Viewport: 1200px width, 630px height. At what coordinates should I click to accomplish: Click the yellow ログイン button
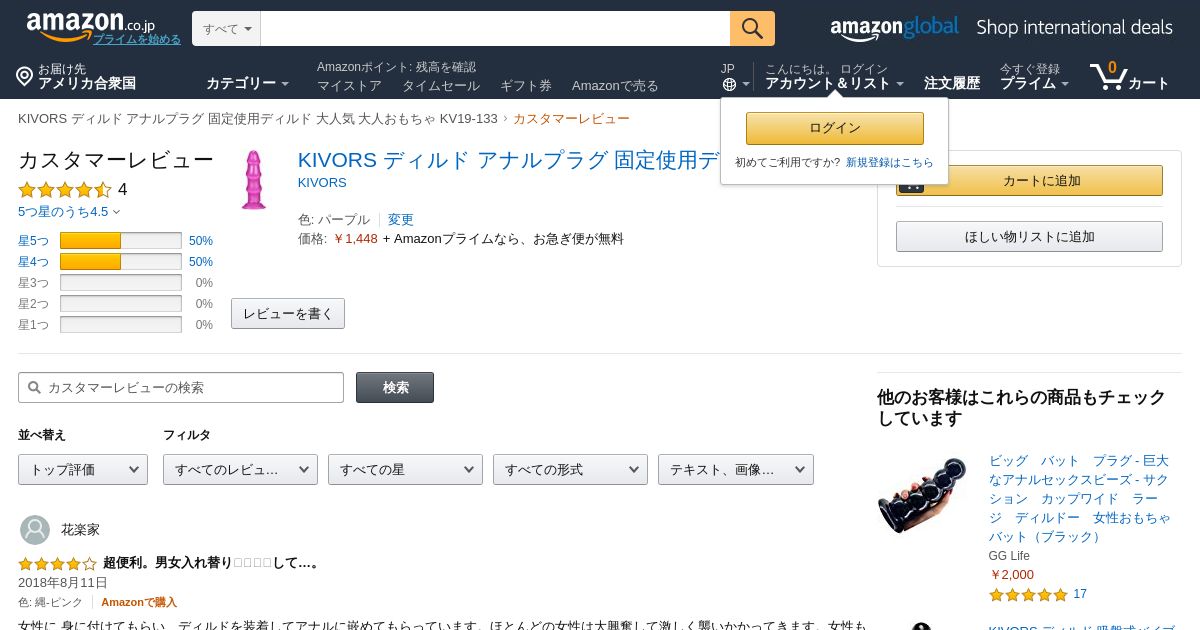[x=835, y=128]
